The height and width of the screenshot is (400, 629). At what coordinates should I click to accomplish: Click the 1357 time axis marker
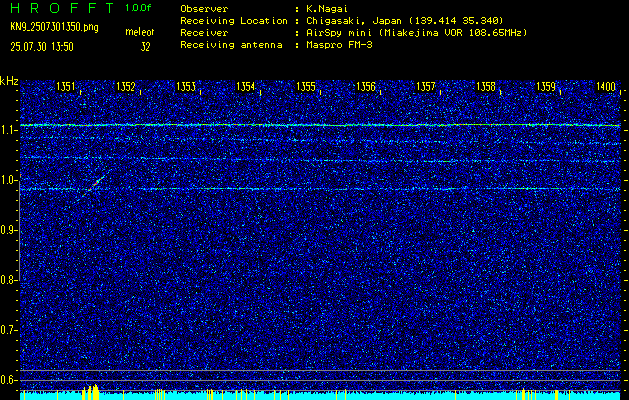tap(426, 87)
